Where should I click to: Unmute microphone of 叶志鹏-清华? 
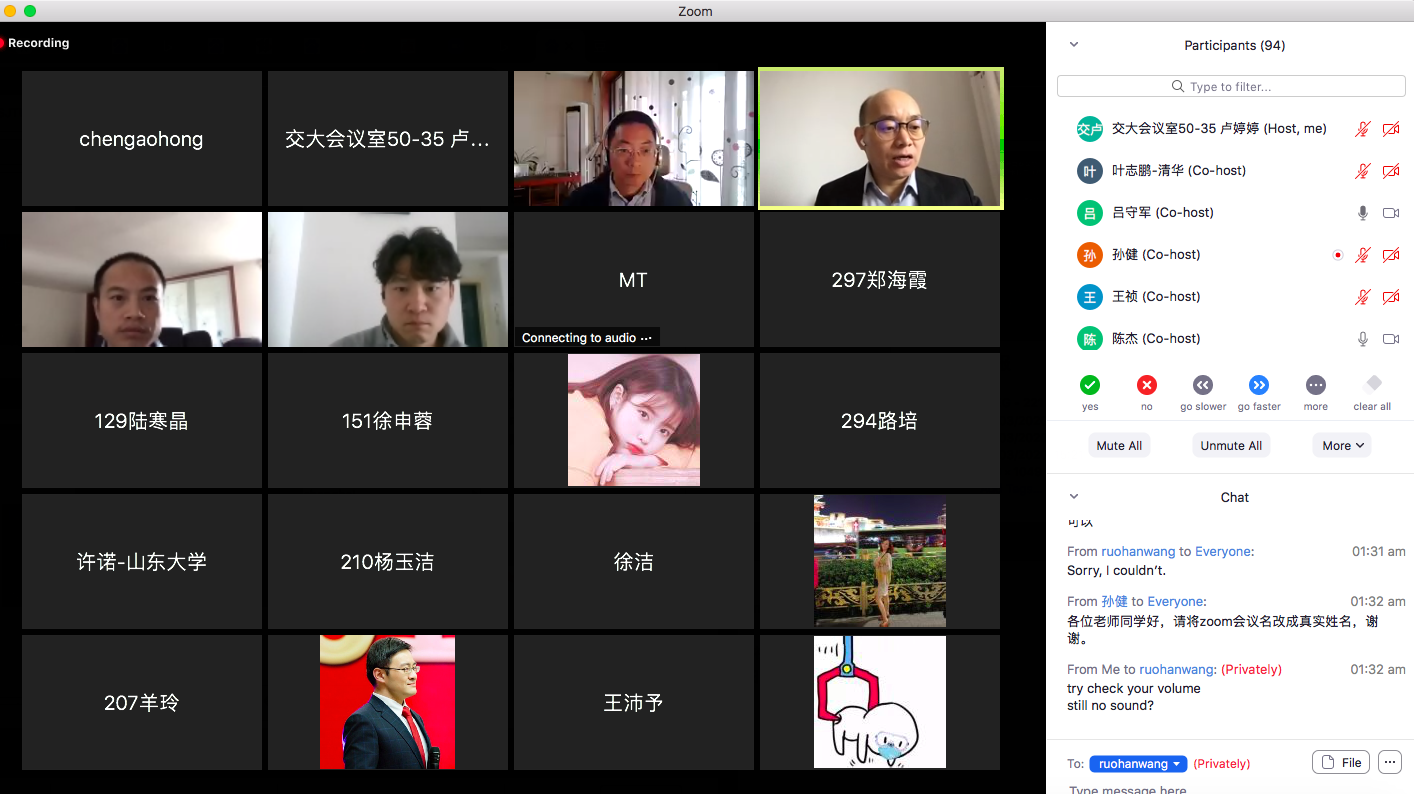click(1362, 171)
